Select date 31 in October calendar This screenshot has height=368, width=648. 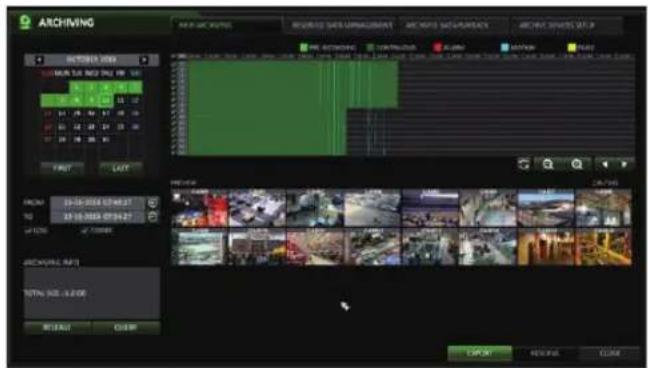(x=106, y=140)
